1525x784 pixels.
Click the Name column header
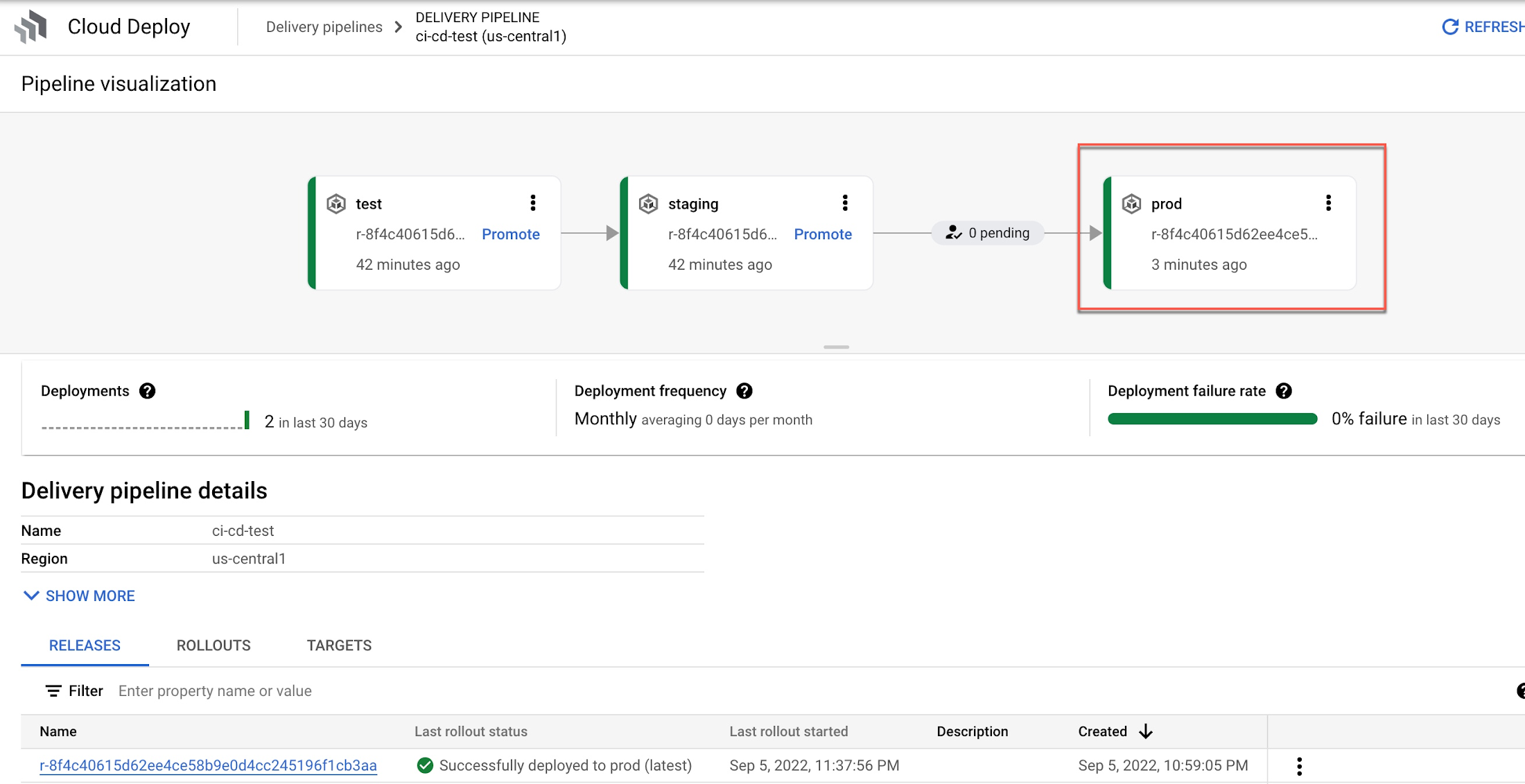click(58, 731)
